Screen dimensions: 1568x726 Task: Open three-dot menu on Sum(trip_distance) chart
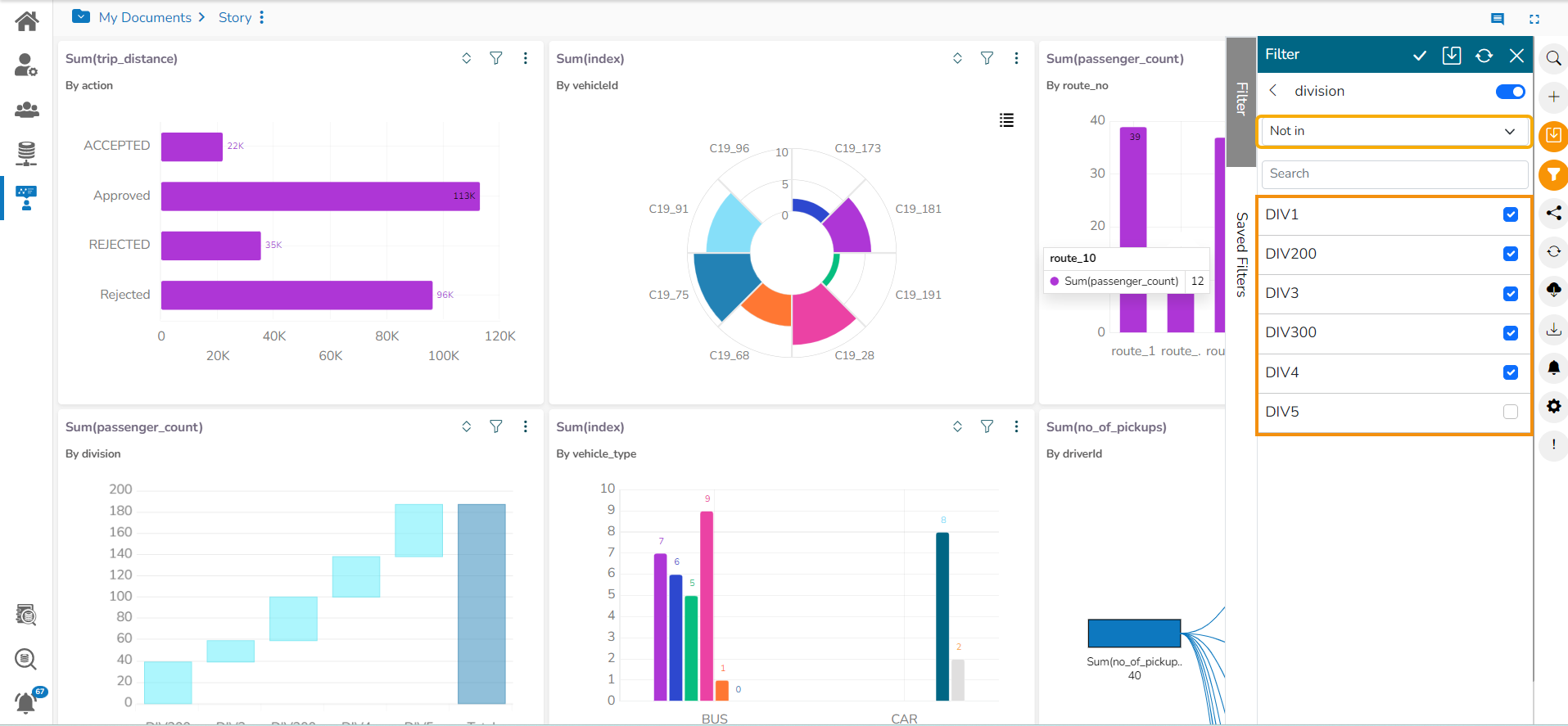tap(526, 58)
